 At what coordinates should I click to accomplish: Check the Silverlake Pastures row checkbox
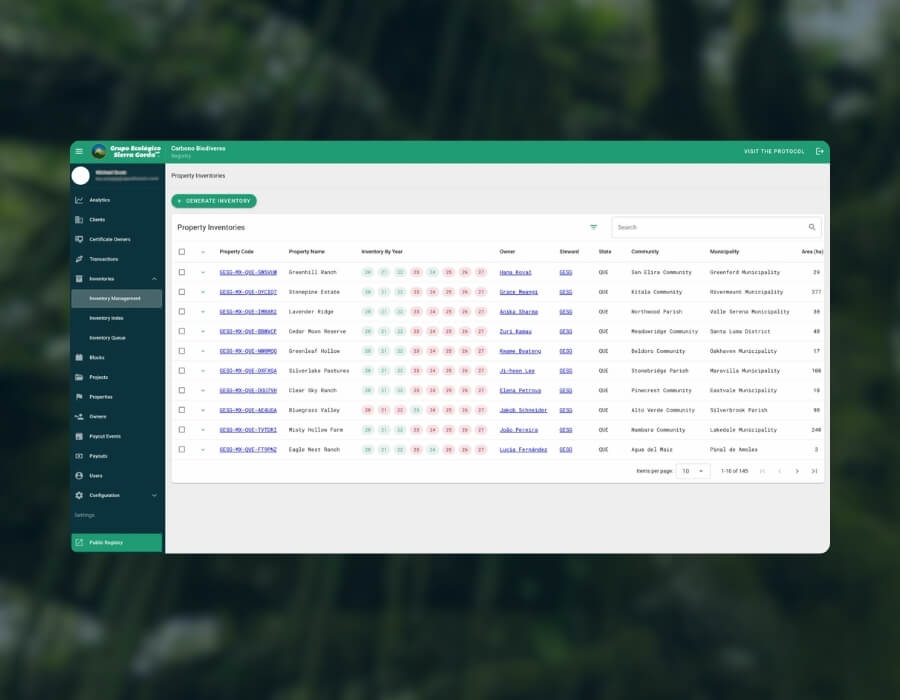point(182,371)
